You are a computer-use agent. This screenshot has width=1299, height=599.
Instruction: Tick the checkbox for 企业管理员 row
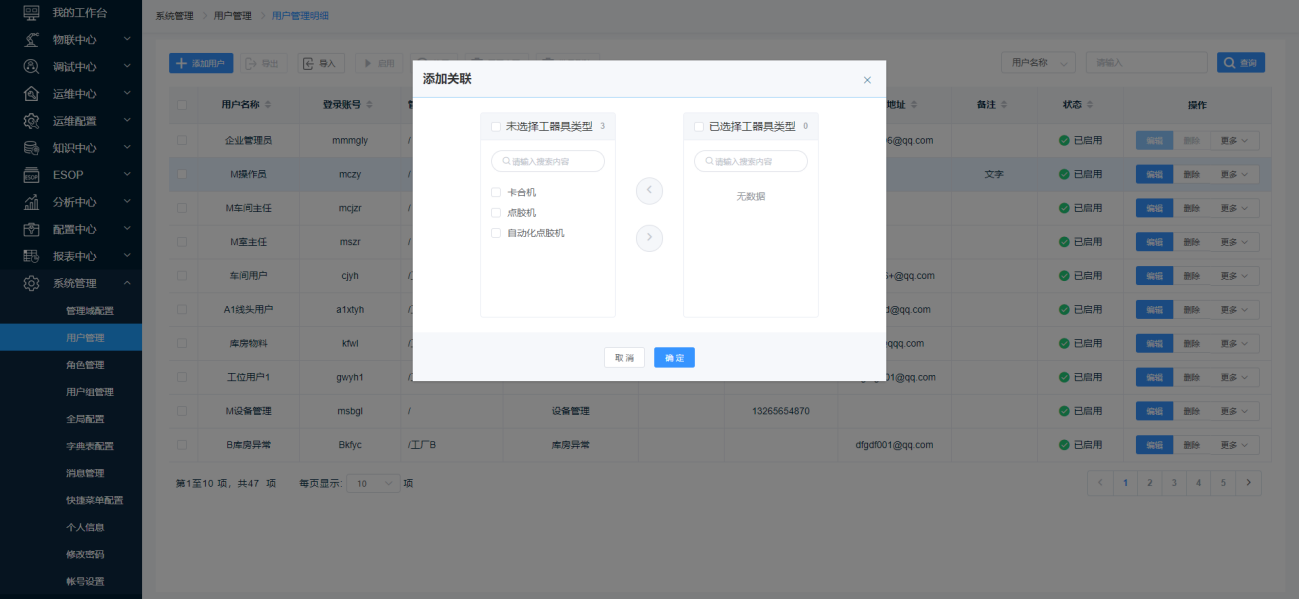(182, 140)
